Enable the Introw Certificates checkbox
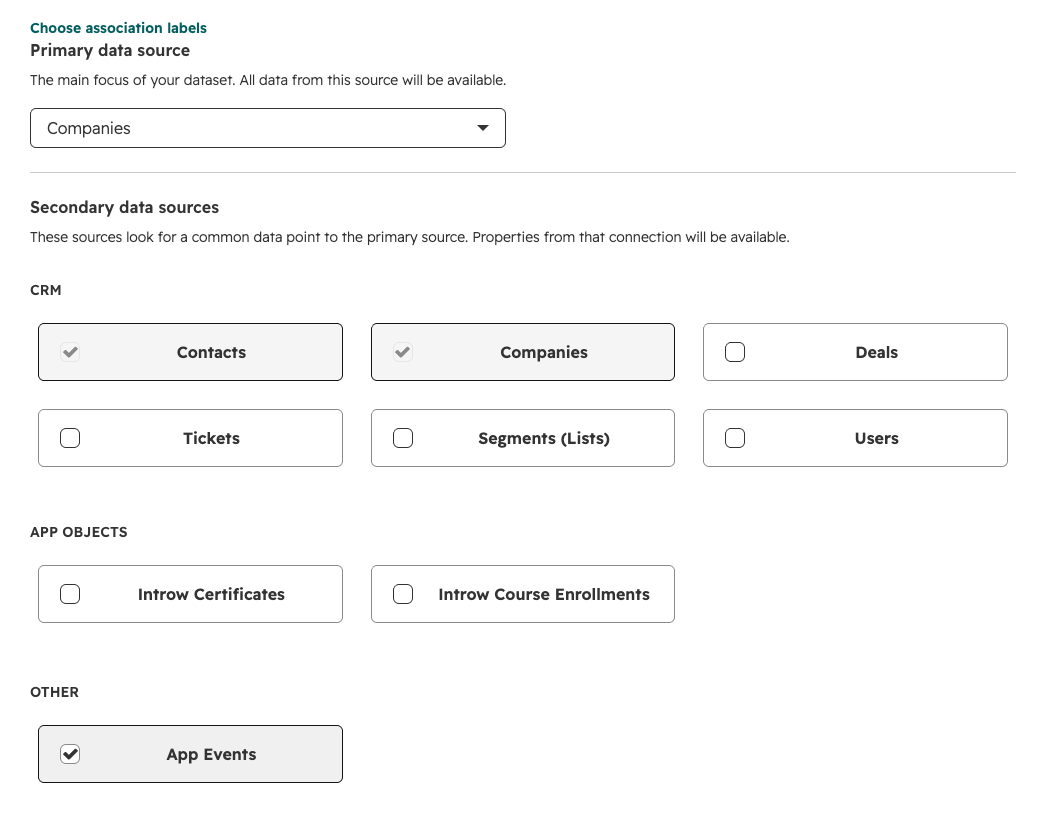The image size is (1045, 820). click(x=70, y=594)
